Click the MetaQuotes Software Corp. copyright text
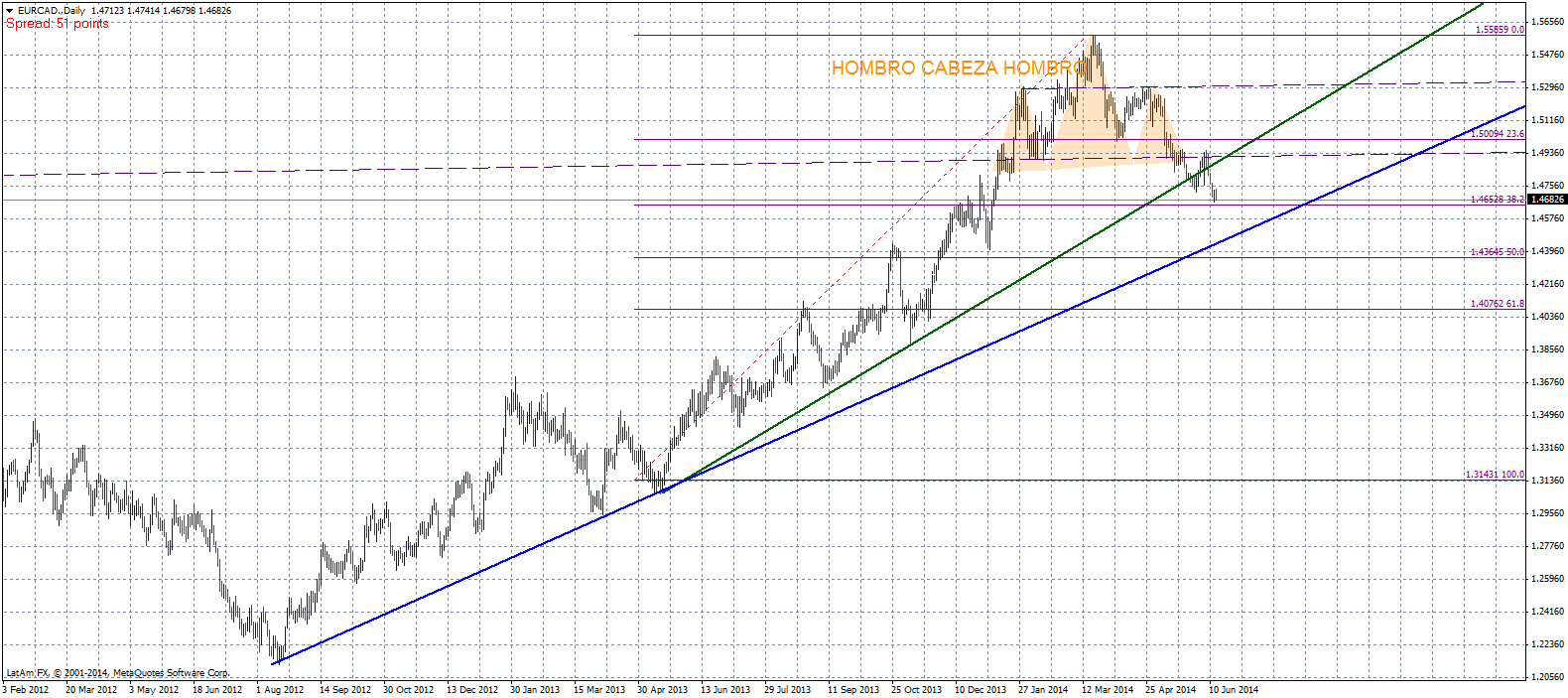 click(117, 673)
